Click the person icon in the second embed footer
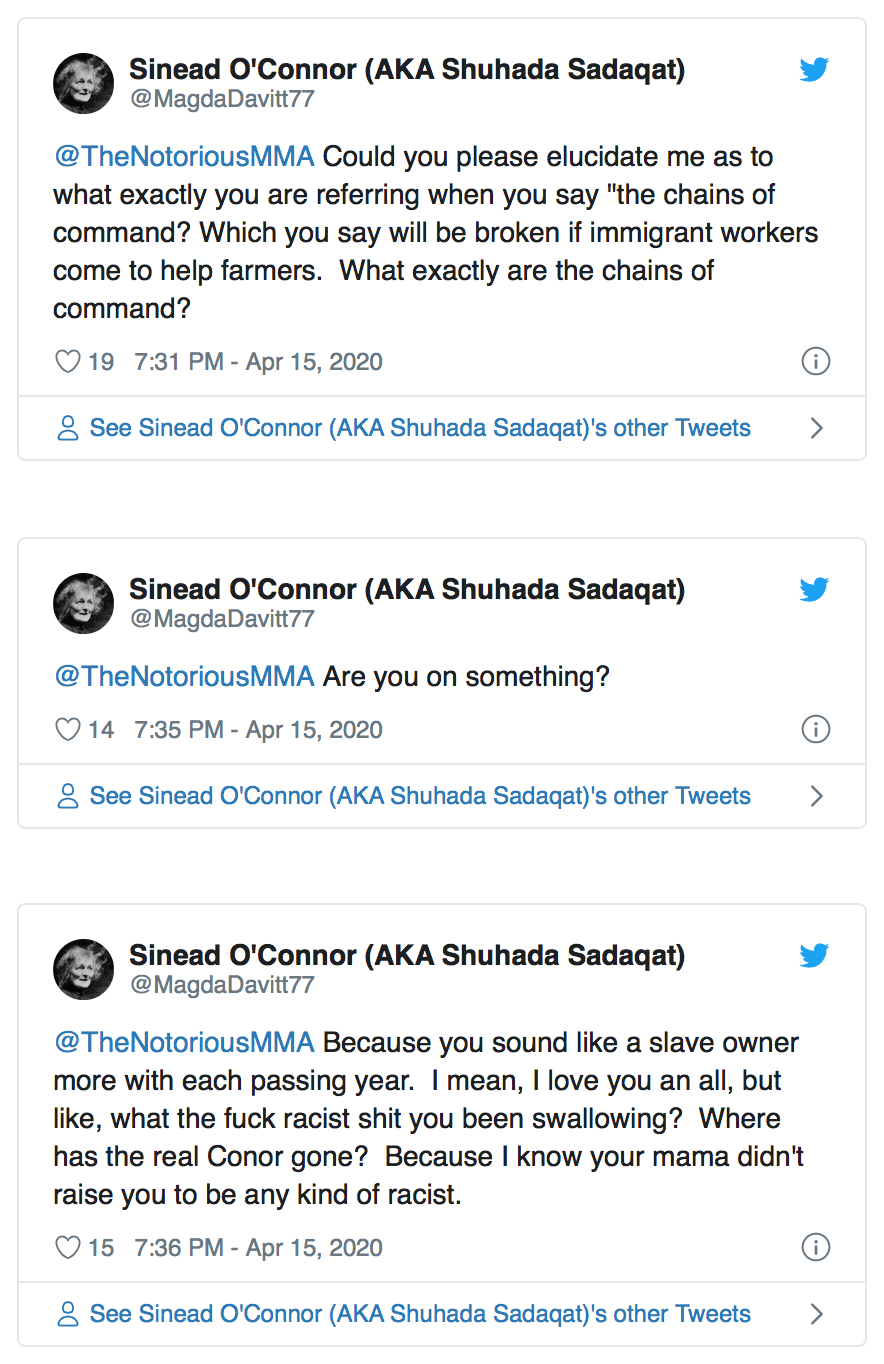Screen dimensions: 884x1364 (67, 795)
